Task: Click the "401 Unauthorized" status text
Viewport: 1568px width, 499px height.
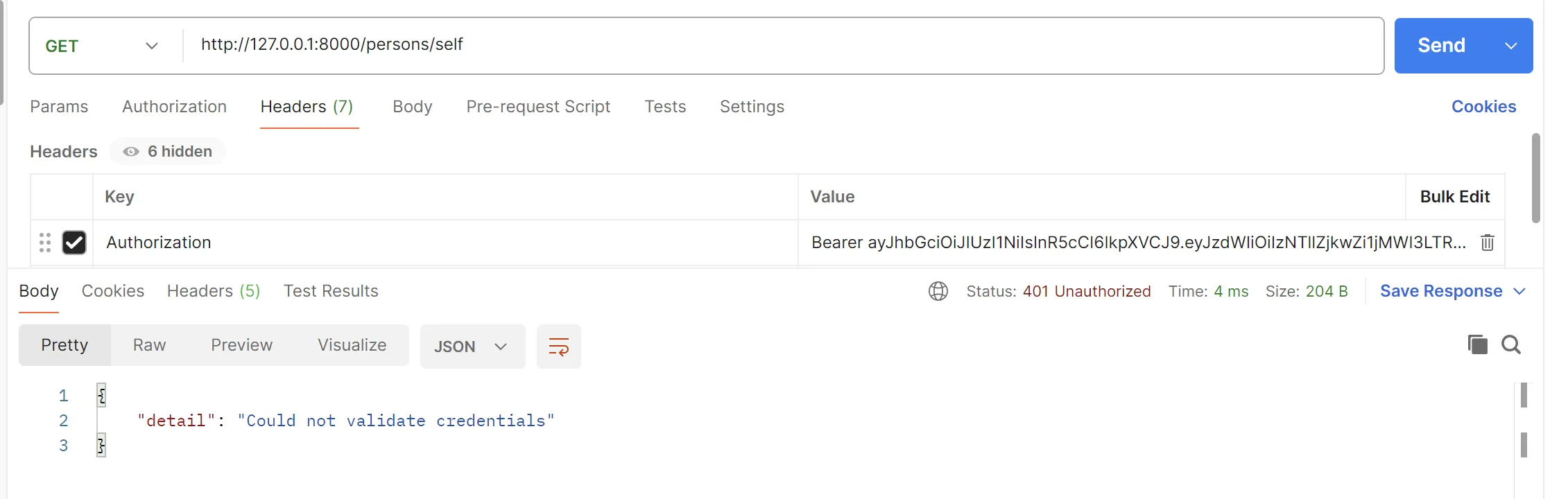Action: click(x=1087, y=291)
